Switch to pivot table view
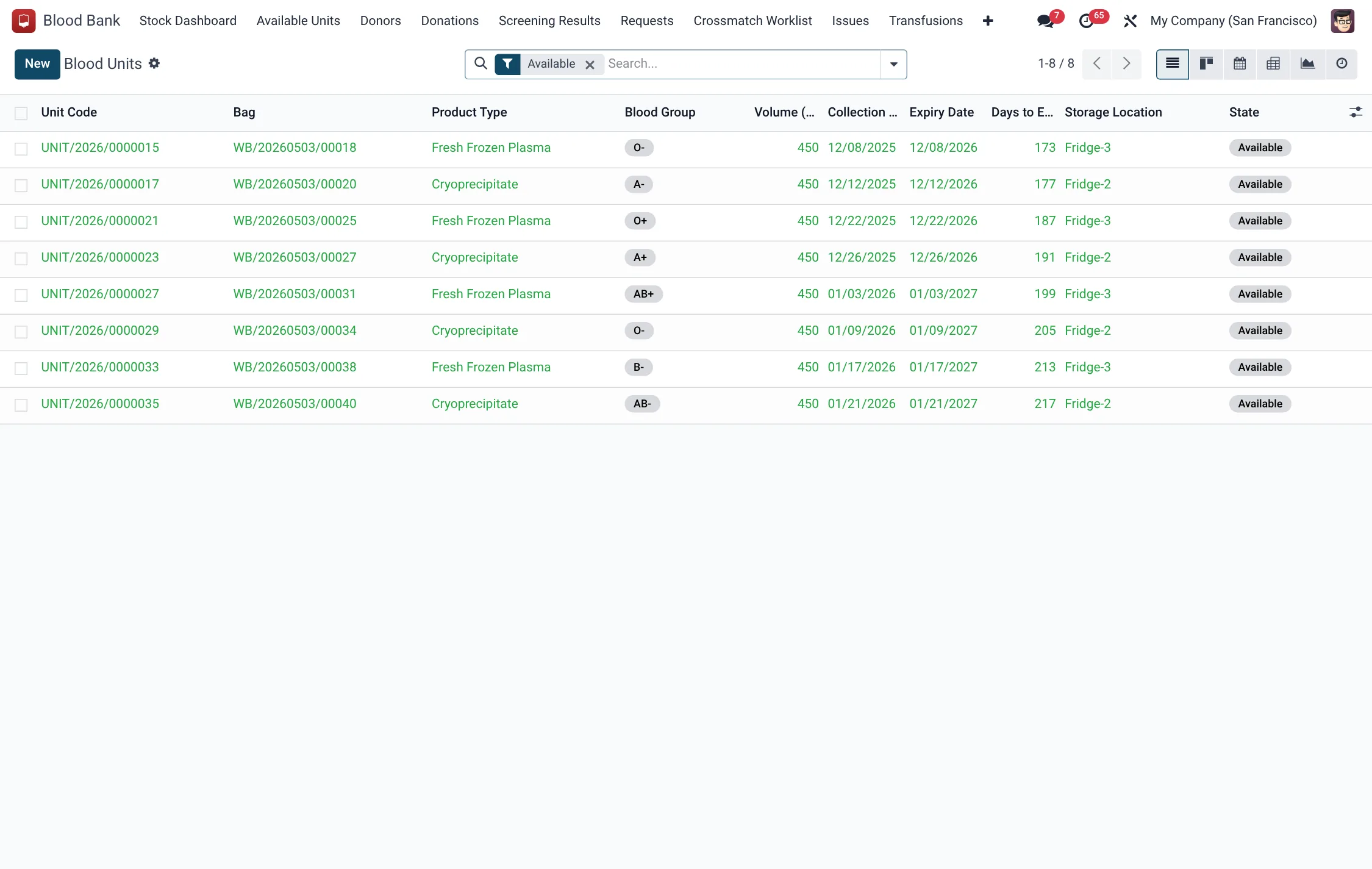The width and height of the screenshot is (1372, 869). (x=1273, y=64)
